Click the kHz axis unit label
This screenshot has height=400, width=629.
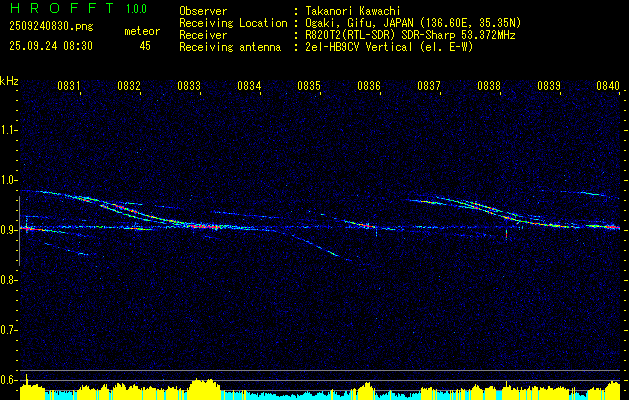[x=9, y=81]
